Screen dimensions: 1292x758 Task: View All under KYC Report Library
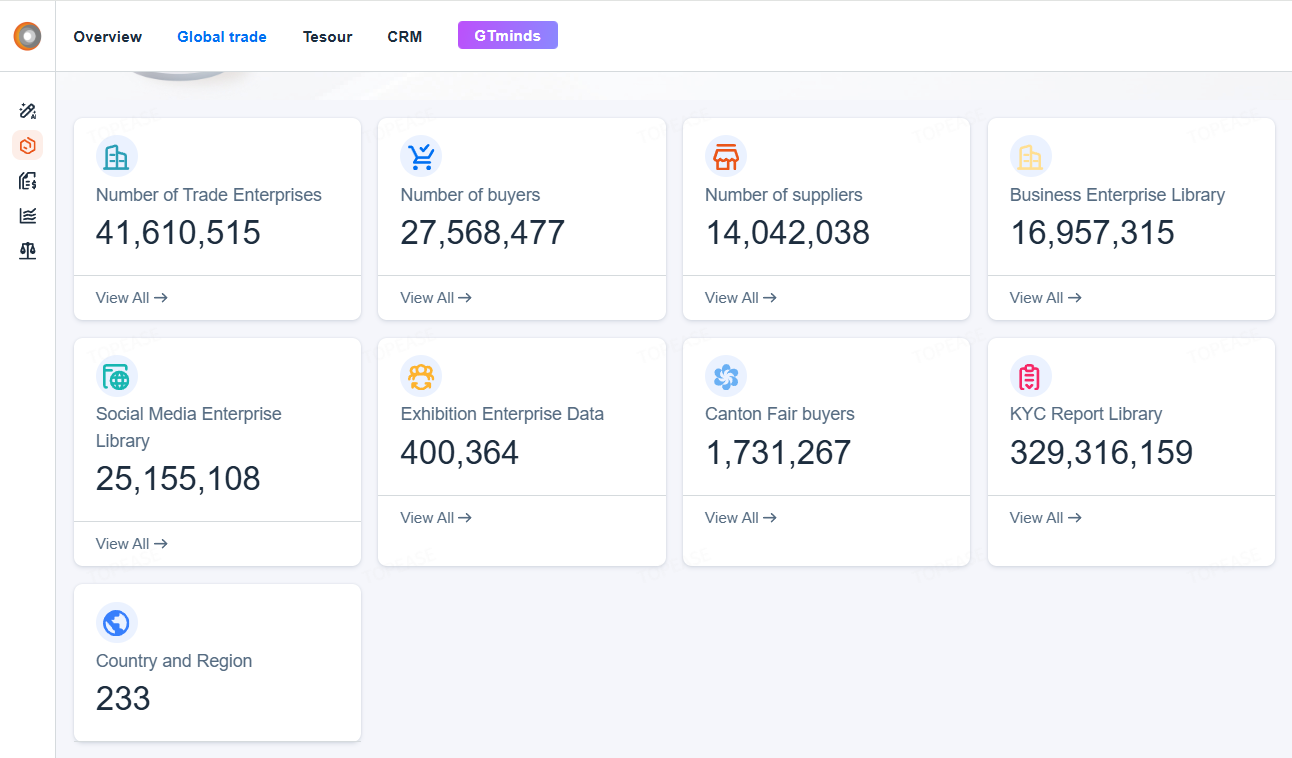pos(1046,518)
